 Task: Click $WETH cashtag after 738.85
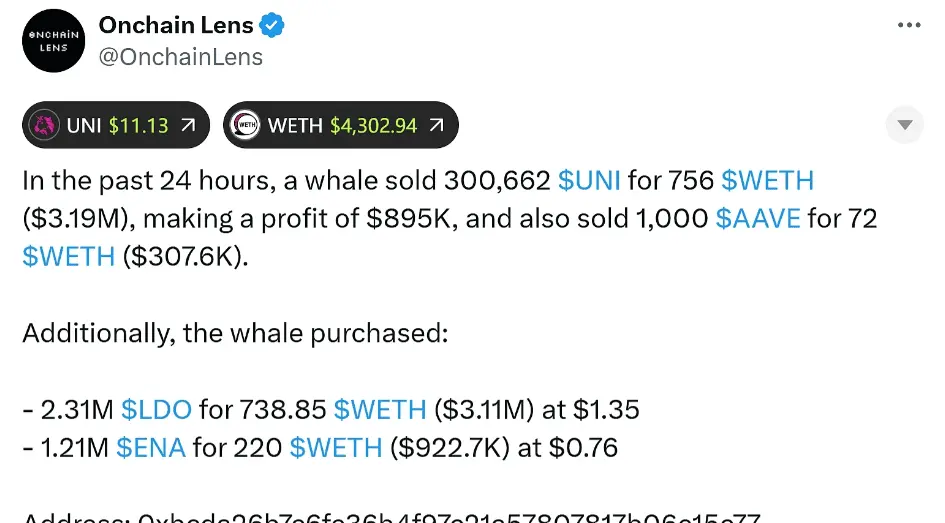(380, 410)
